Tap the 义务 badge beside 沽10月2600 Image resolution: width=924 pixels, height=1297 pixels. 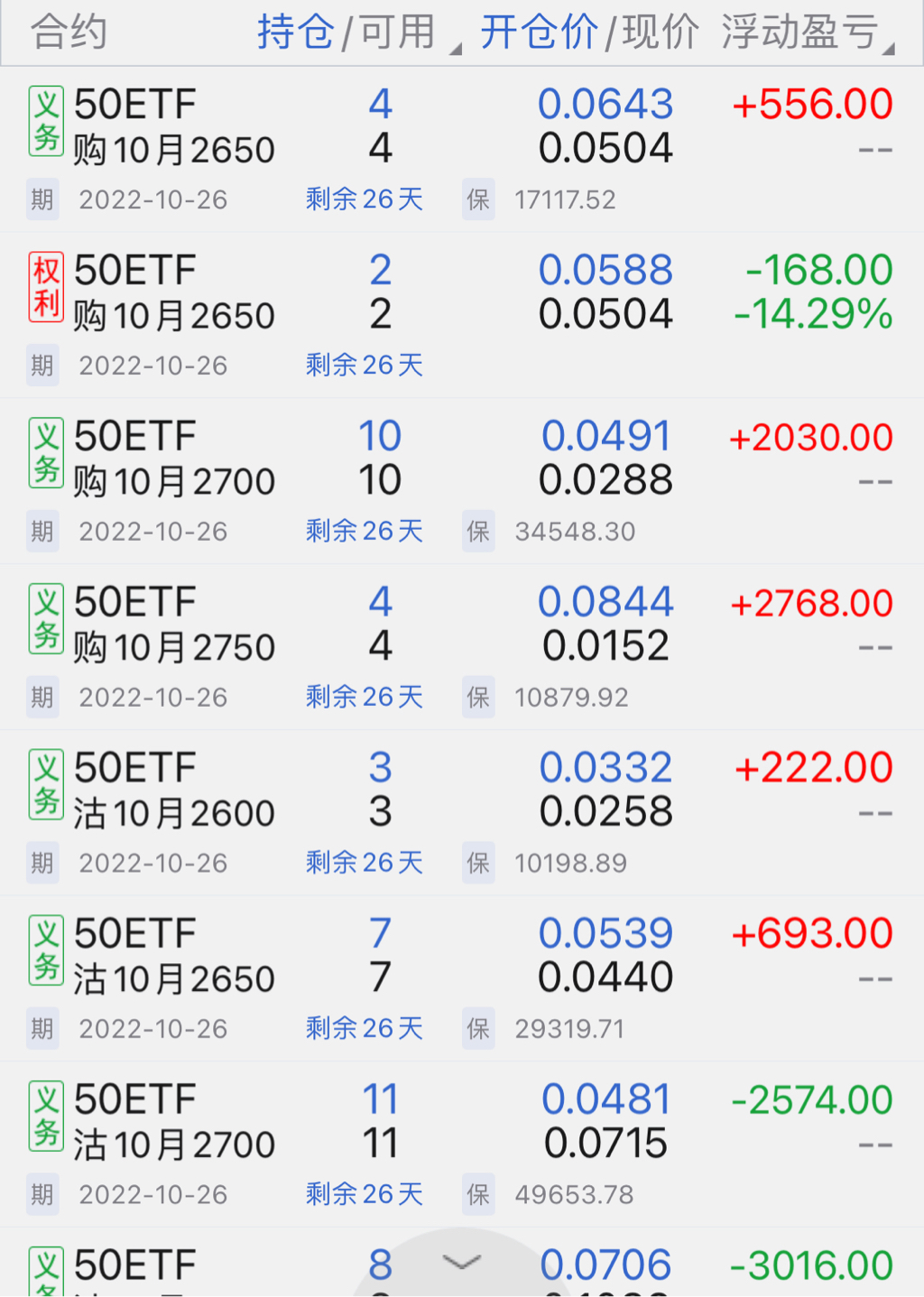click(x=46, y=784)
